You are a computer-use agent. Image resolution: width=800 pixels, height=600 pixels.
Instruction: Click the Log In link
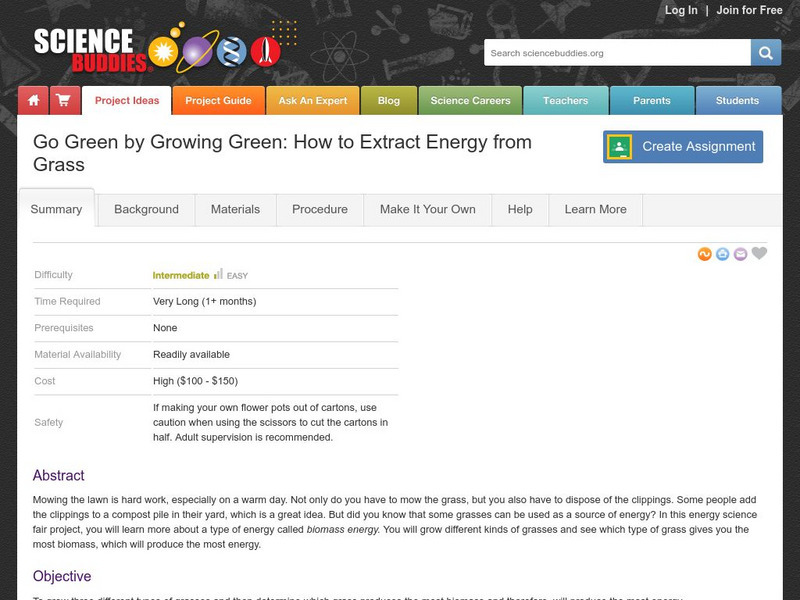pyautogui.click(x=681, y=10)
